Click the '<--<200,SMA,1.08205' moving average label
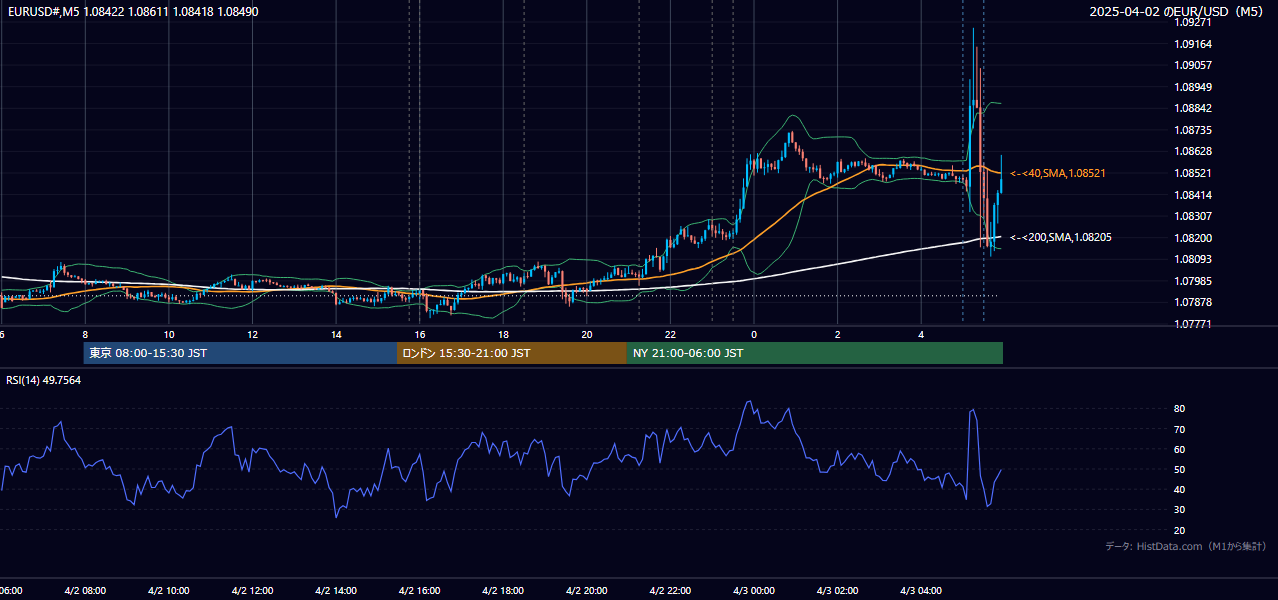 point(1060,238)
